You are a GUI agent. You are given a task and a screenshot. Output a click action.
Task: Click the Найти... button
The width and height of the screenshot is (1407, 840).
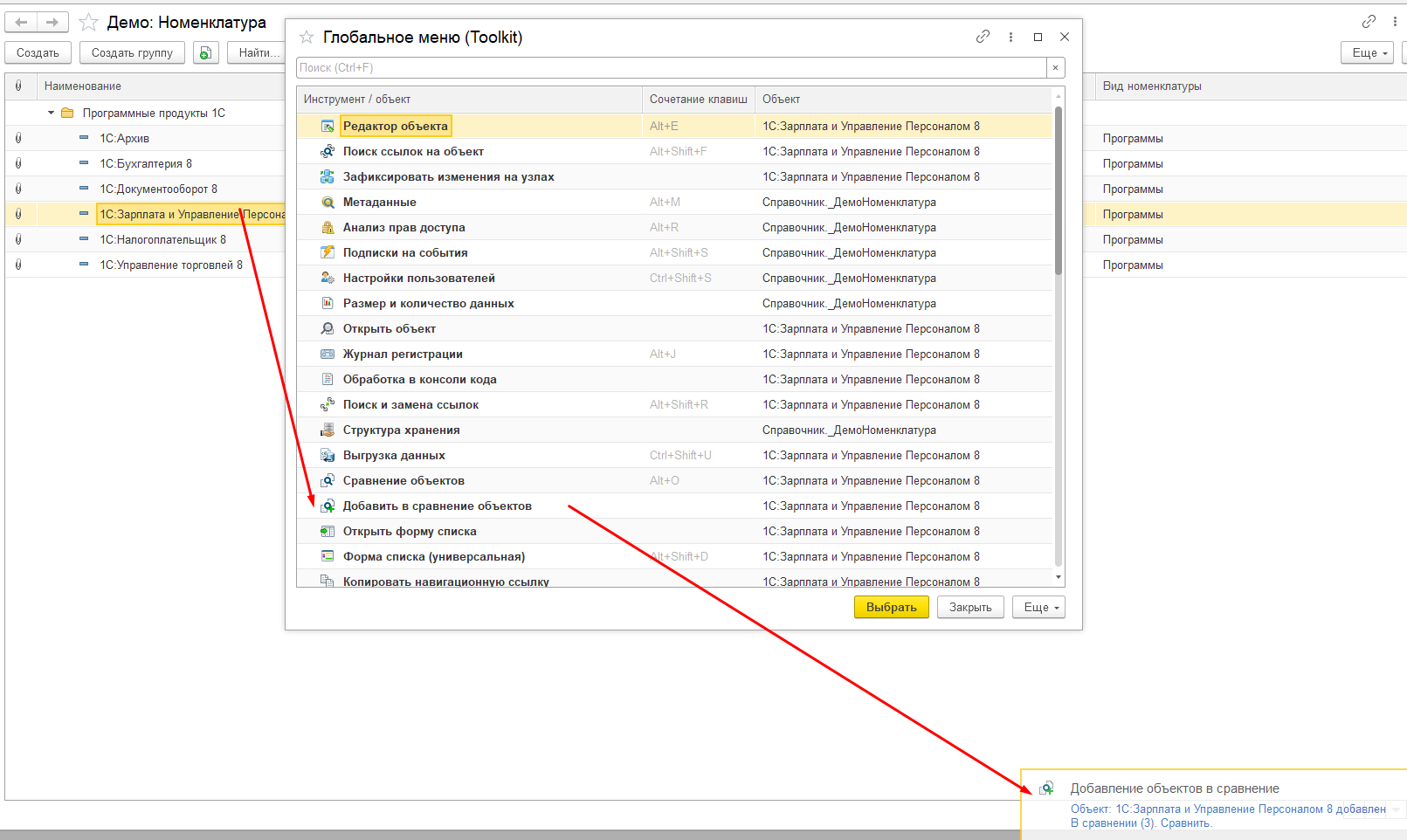[x=257, y=53]
